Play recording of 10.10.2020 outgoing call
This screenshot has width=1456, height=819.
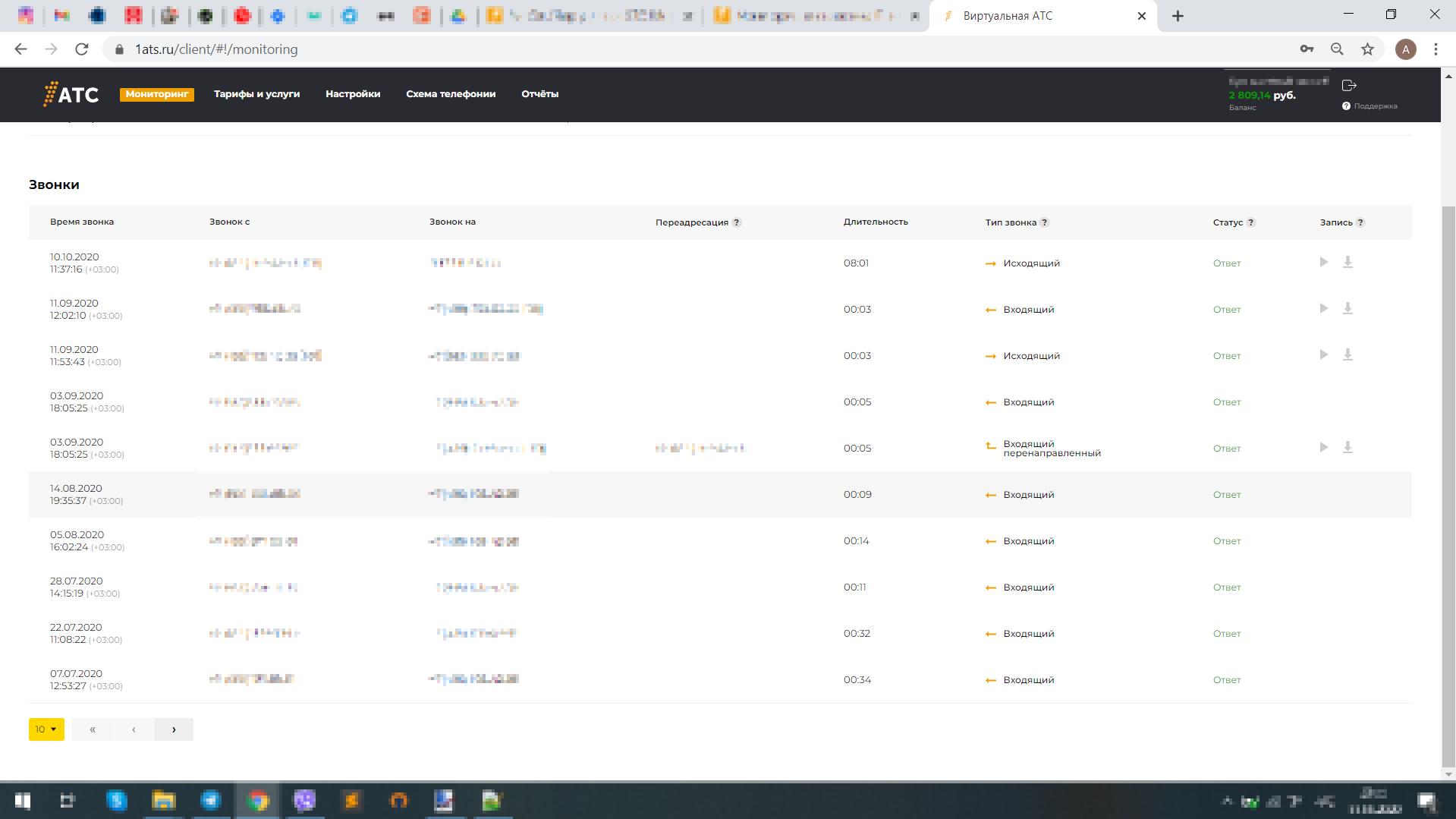coord(1323,263)
